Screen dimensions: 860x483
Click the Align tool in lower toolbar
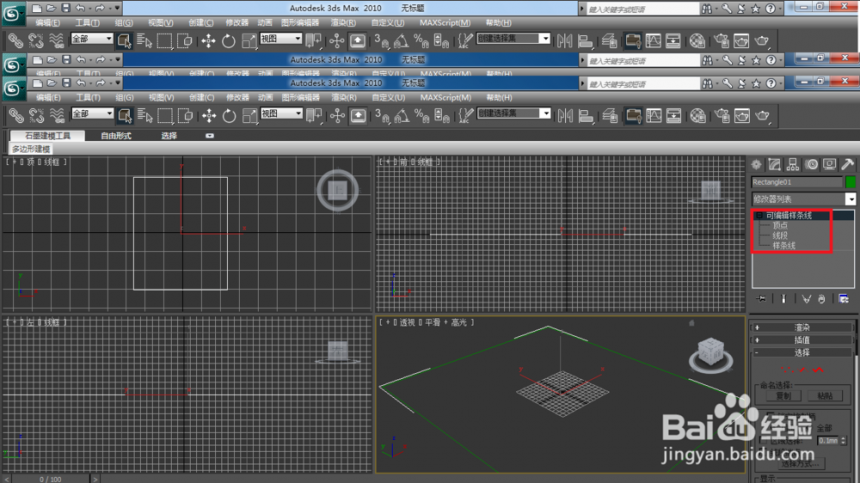[586, 116]
